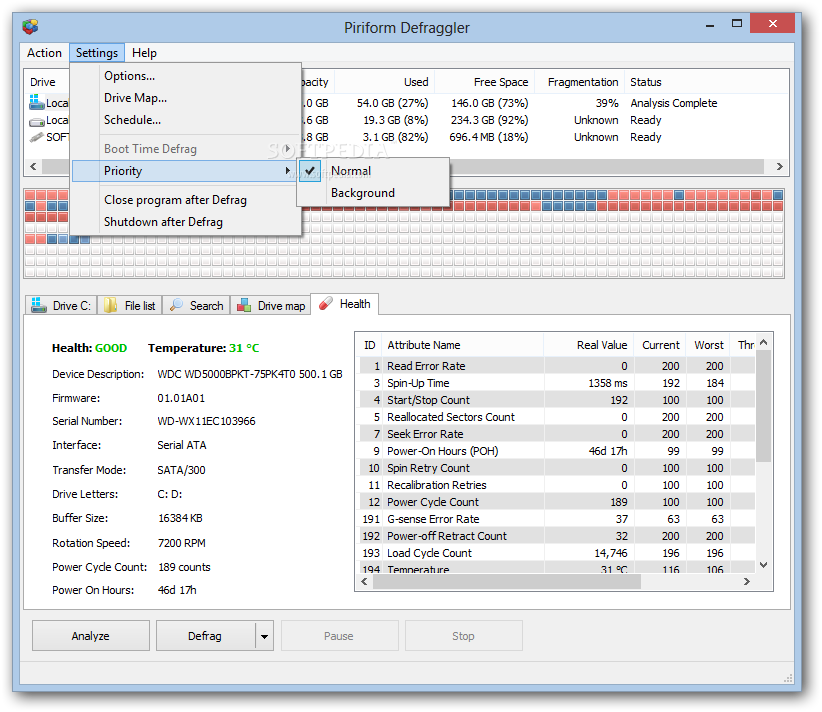Minimize the Defraggler window
Screen dimensions: 822x712
(710, 24)
